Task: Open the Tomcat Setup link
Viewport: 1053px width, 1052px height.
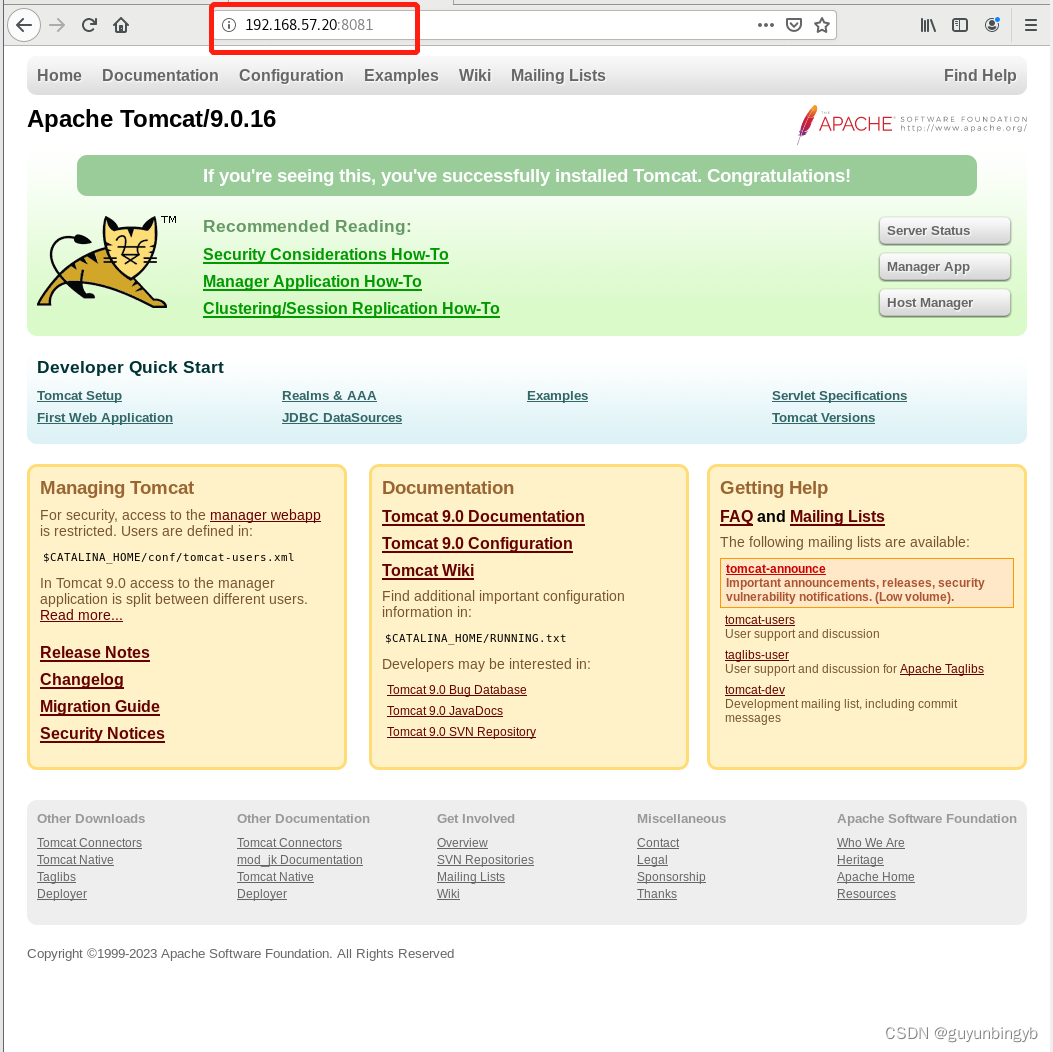Action: (79, 395)
